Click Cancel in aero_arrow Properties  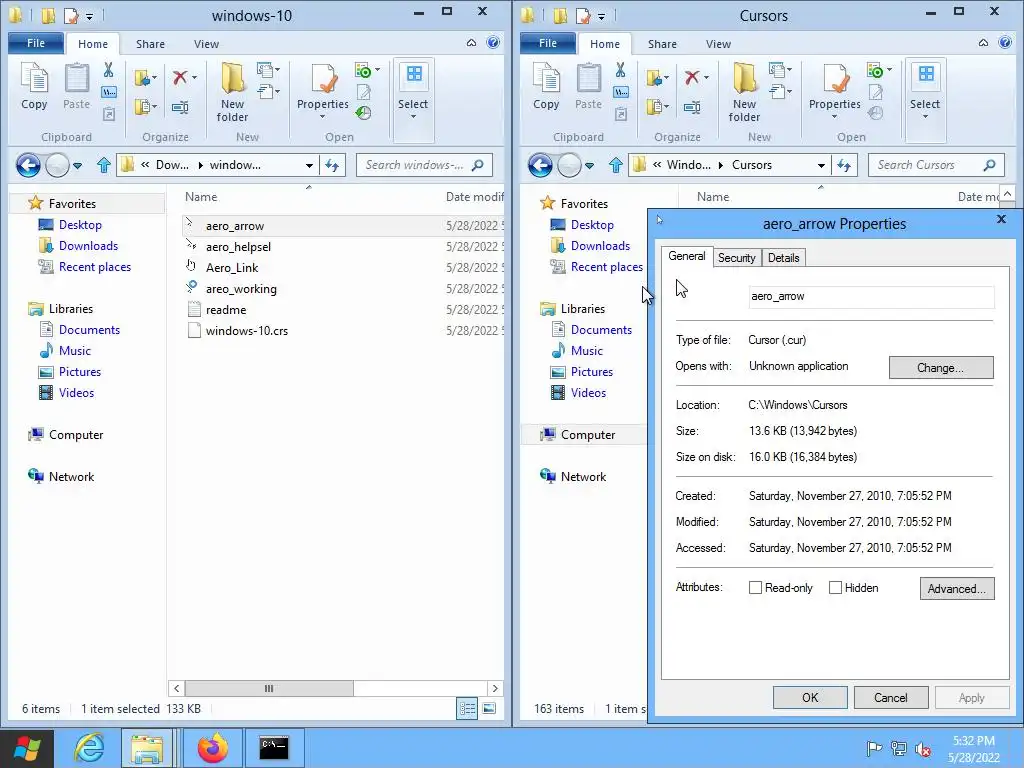pyautogui.click(x=891, y=697)
